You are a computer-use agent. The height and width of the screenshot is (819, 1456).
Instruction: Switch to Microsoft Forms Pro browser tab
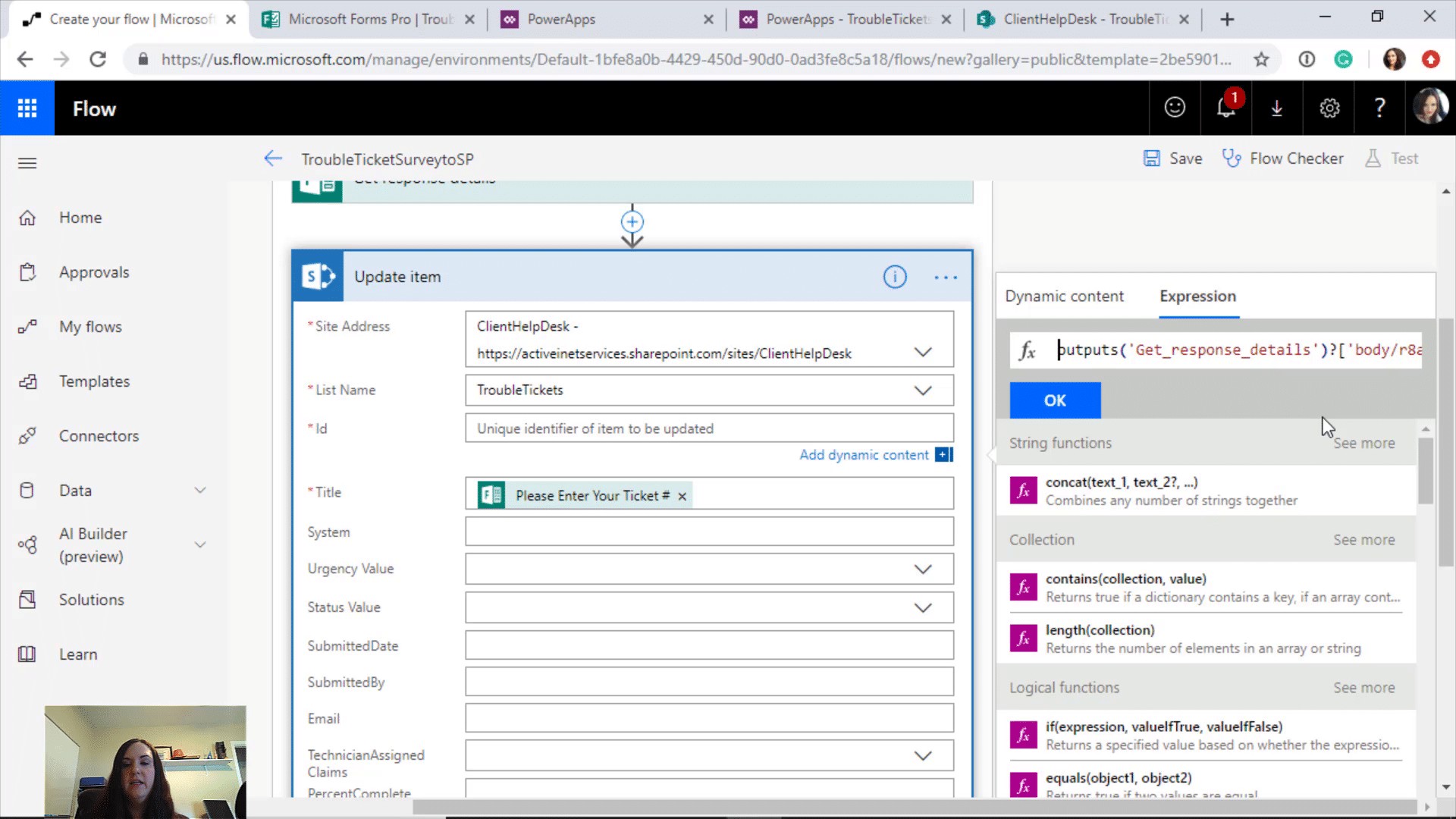pyautogui.click(x=368, y=20)
